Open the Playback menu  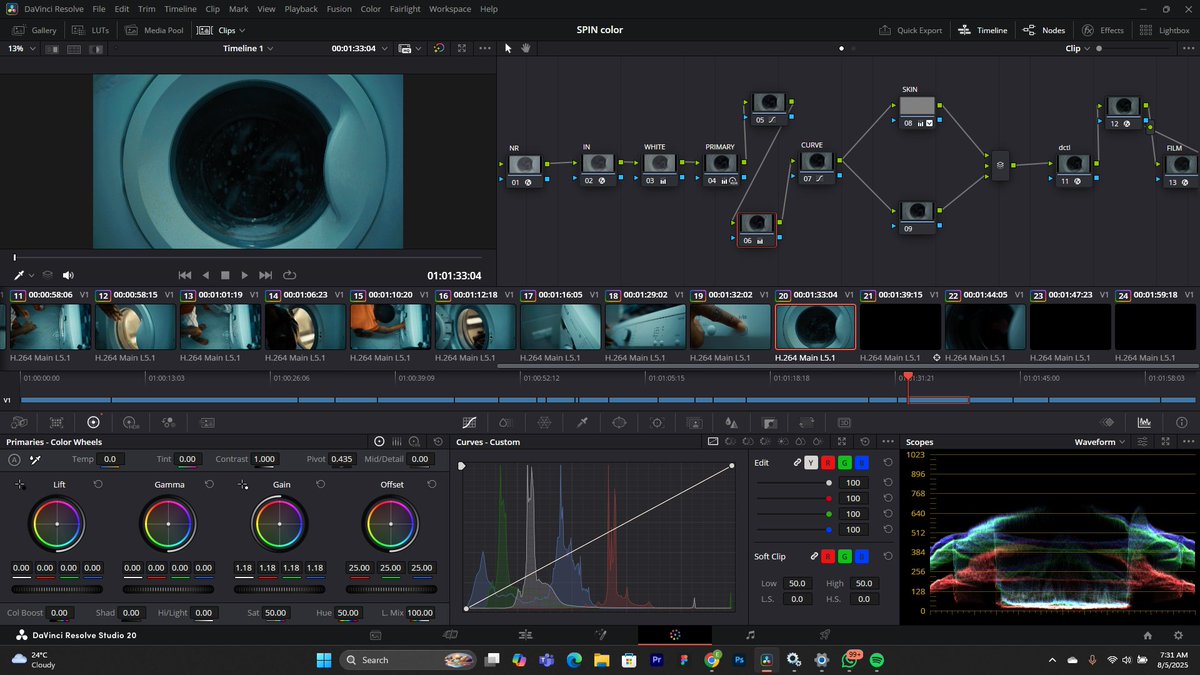[x=301, y=9]
